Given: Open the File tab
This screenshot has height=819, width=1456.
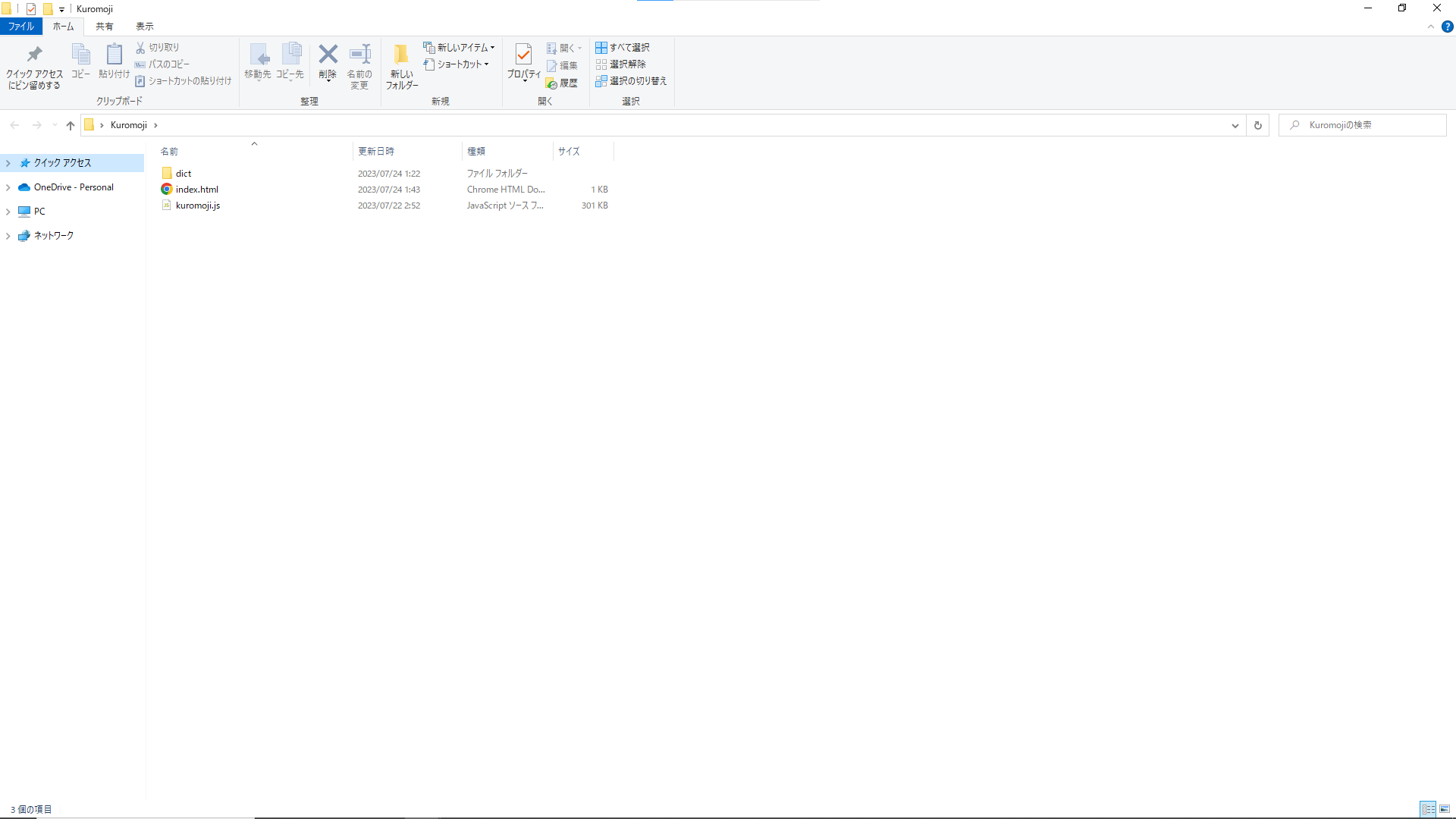Looking at the screenshot, I should pyautogui.click(x=21, y=27).
